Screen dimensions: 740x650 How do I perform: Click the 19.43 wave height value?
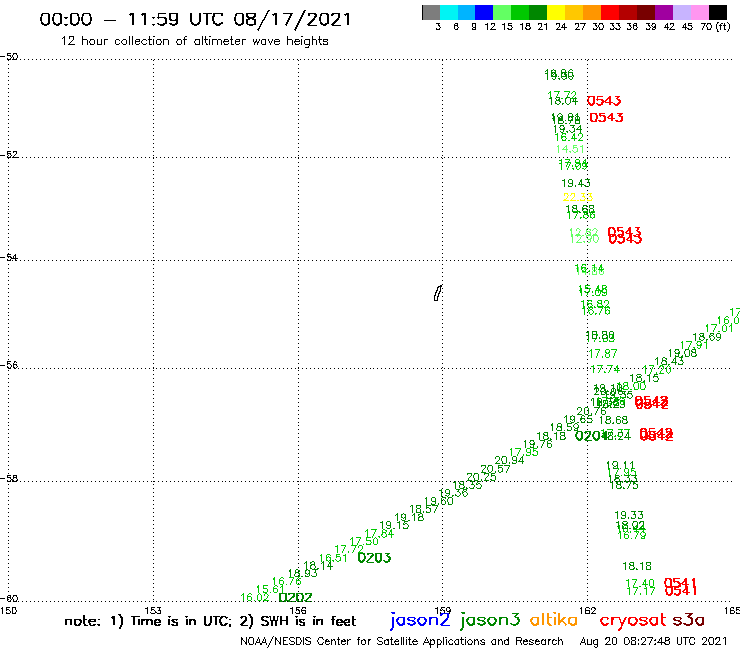pyautogui.click(x=576, y=183)
